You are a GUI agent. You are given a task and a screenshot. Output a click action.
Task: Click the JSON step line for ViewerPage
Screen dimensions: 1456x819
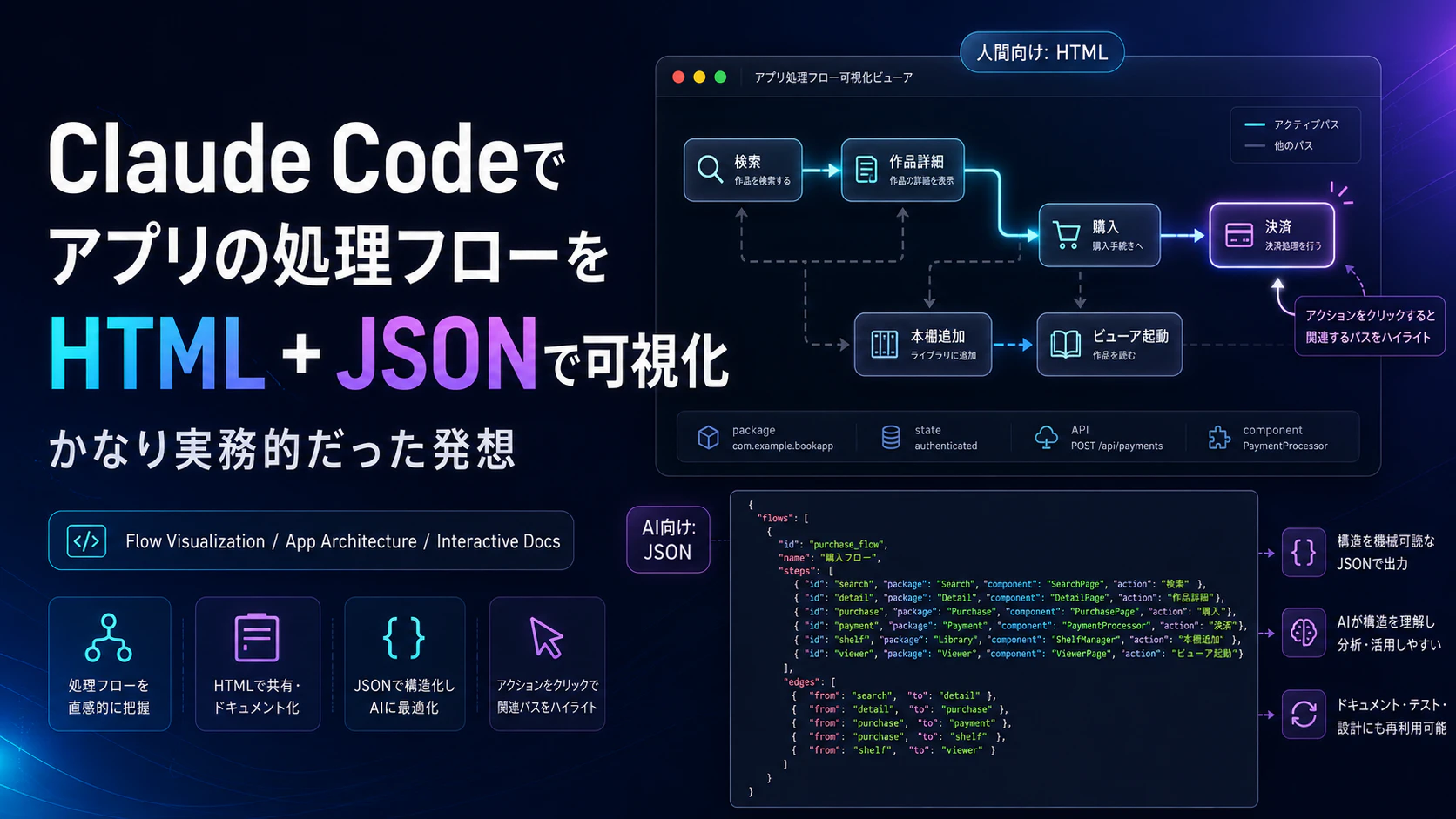1019,654
